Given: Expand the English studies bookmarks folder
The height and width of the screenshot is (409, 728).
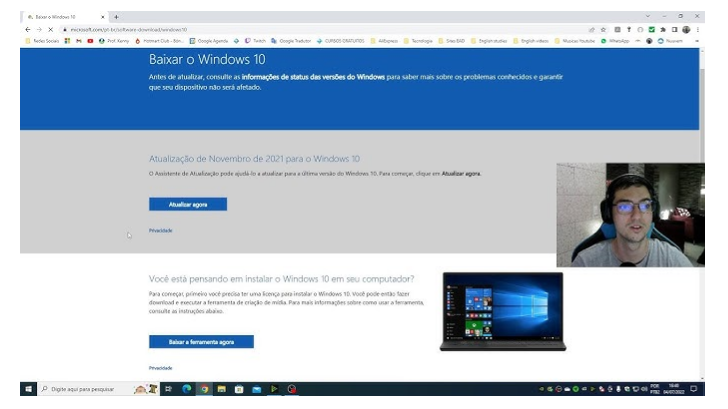Looking at the screenshot, I should (489, 41).
